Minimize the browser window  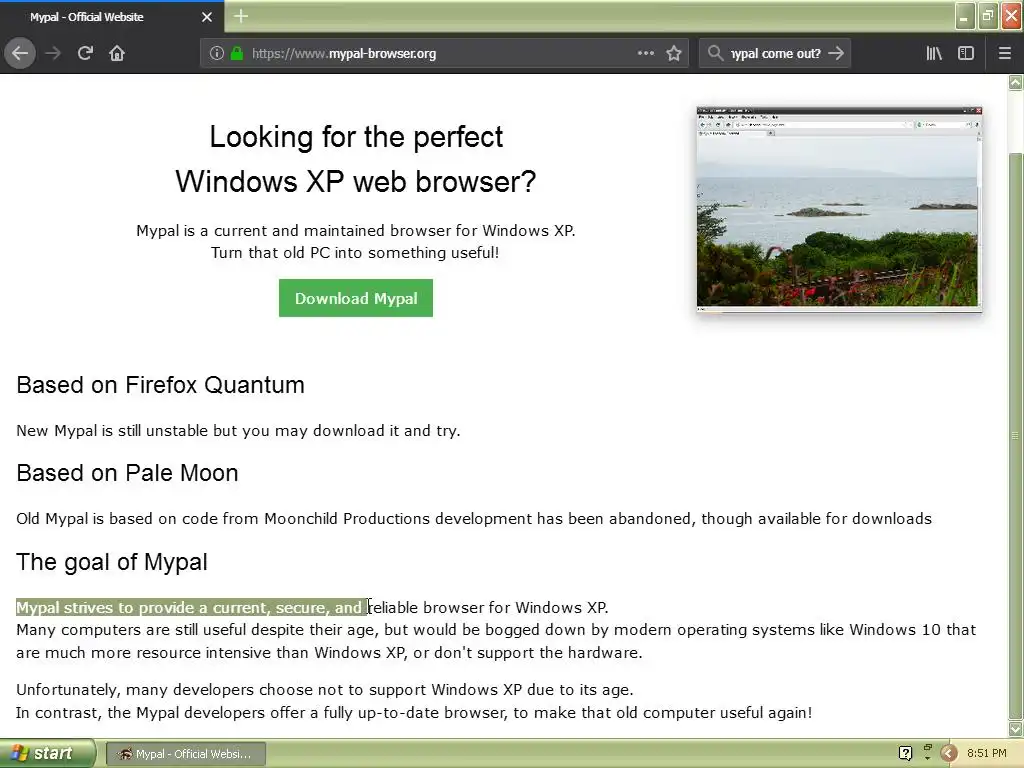[965, 16]
